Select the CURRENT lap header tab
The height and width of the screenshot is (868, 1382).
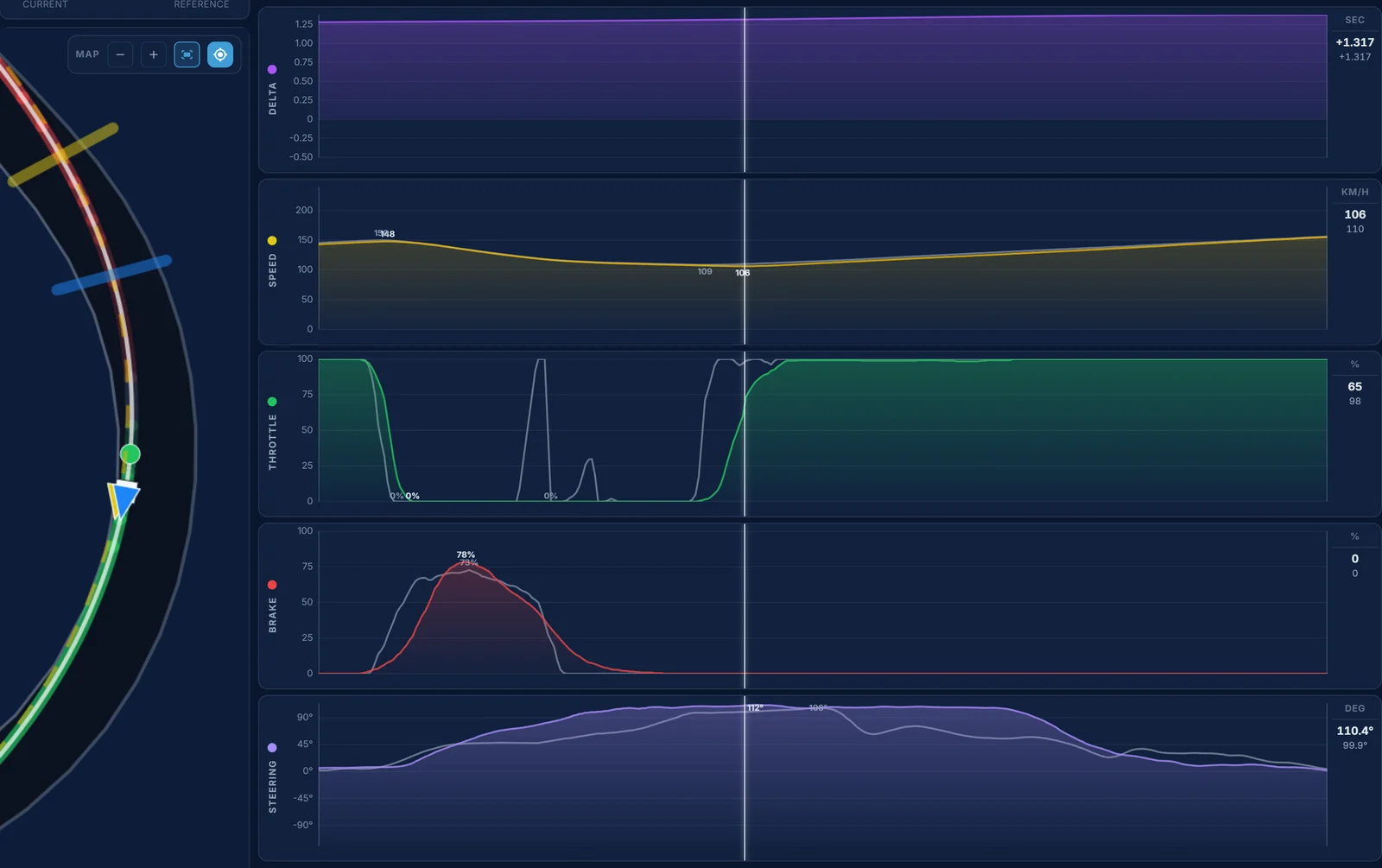pos(45,4)
